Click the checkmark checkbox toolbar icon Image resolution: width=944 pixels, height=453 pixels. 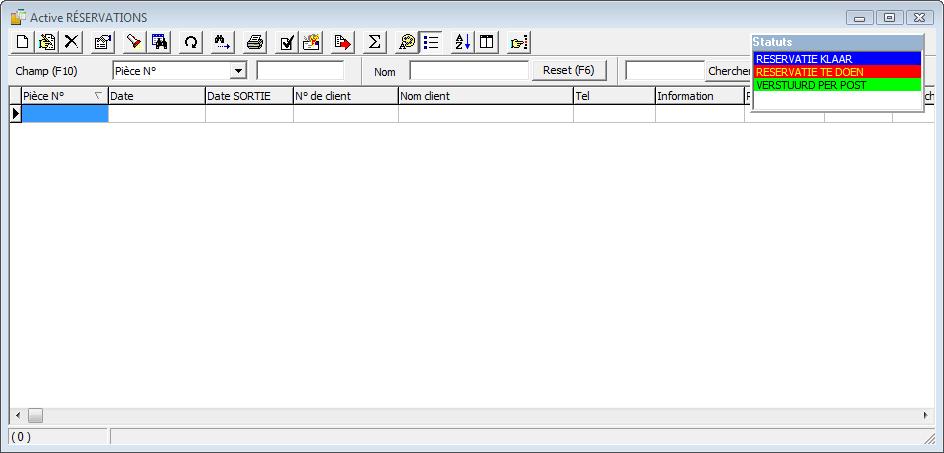click(x=287, y=42)
